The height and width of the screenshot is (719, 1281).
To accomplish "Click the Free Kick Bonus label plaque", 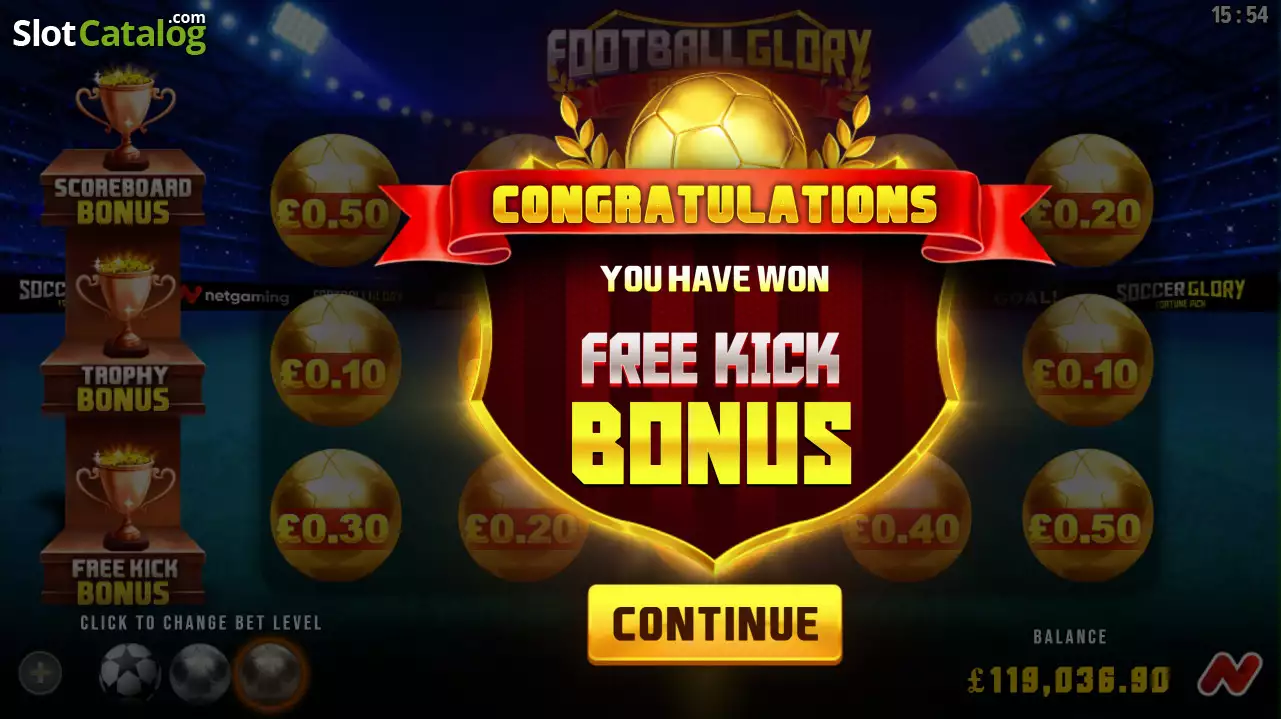I will coord(123,581).
